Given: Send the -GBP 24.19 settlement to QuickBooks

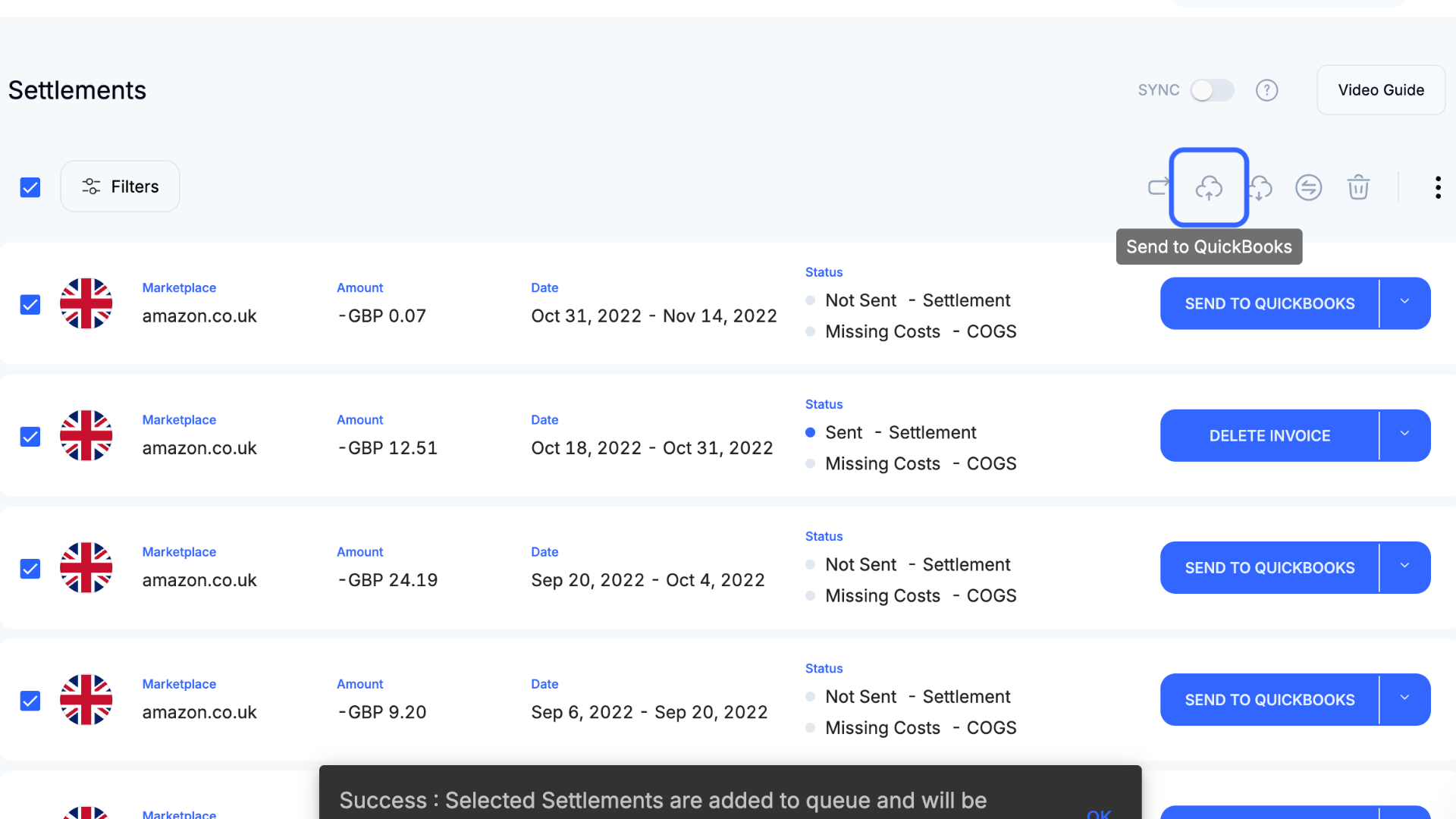Looking at the screenshot, I should (1269, 567).
